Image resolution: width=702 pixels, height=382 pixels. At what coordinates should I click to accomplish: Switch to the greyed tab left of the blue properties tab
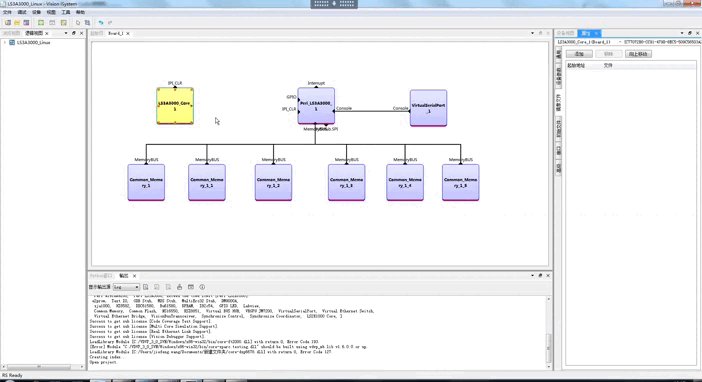coord(566,34)
